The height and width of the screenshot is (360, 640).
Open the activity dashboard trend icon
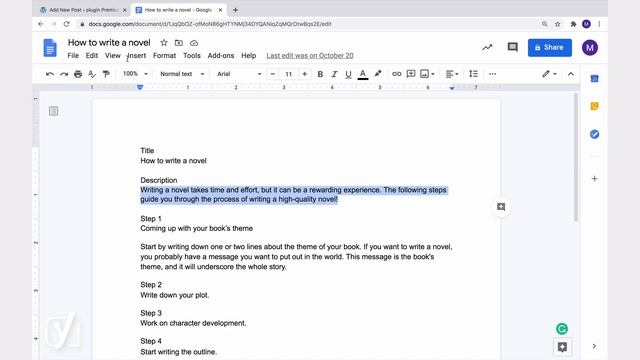coord(487,48)
